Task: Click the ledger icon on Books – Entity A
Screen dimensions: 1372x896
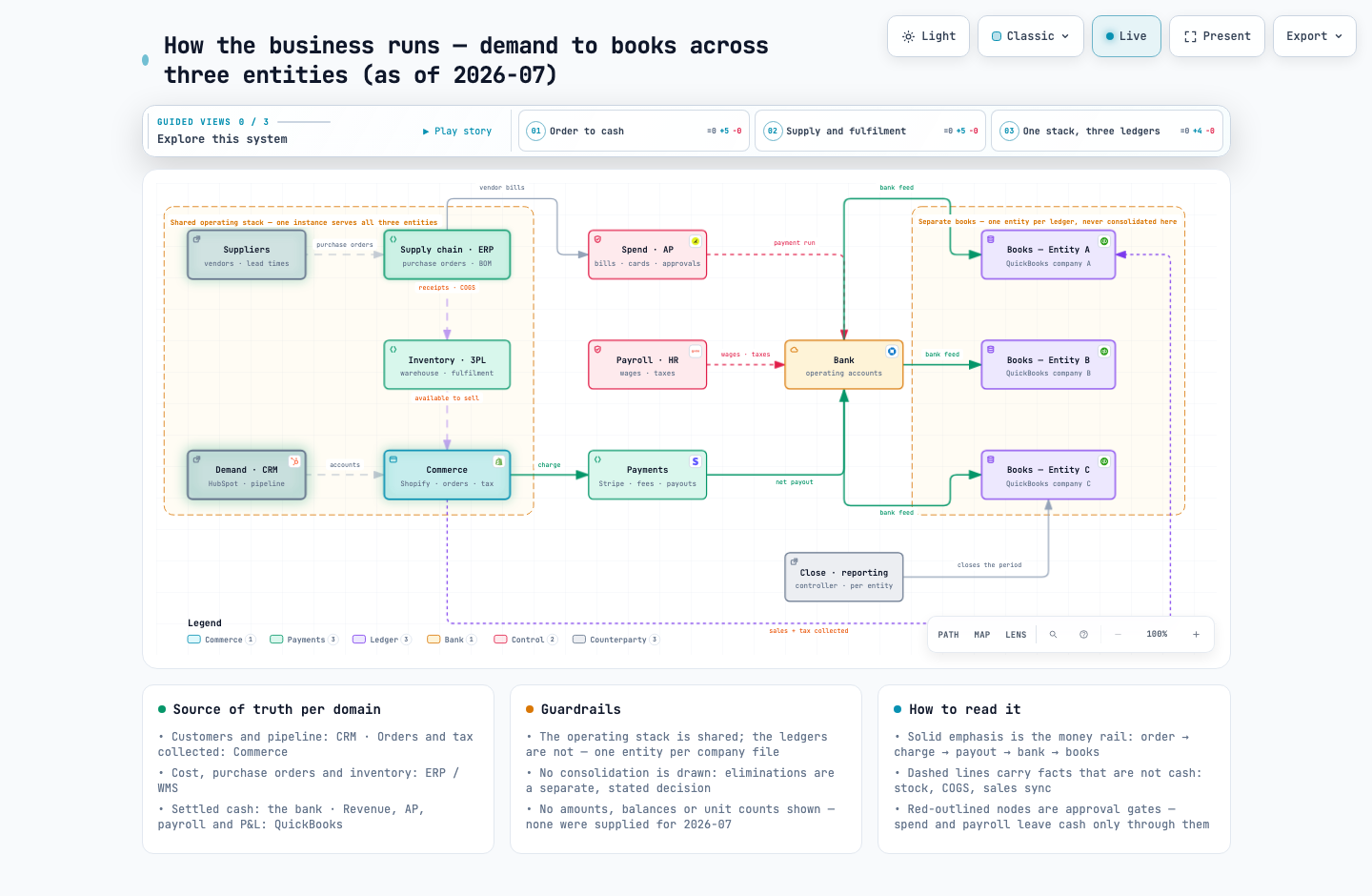Action: [x=991, y=239]
